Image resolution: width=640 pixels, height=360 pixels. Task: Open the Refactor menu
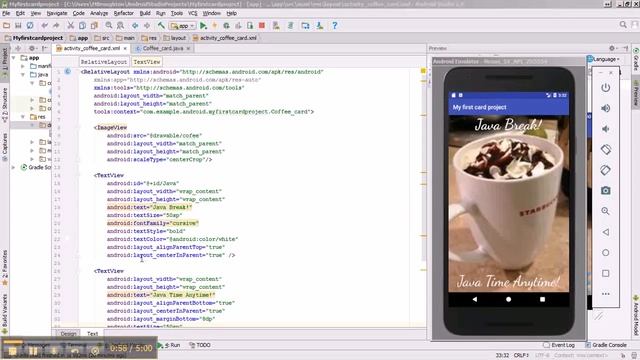(123, 13)
